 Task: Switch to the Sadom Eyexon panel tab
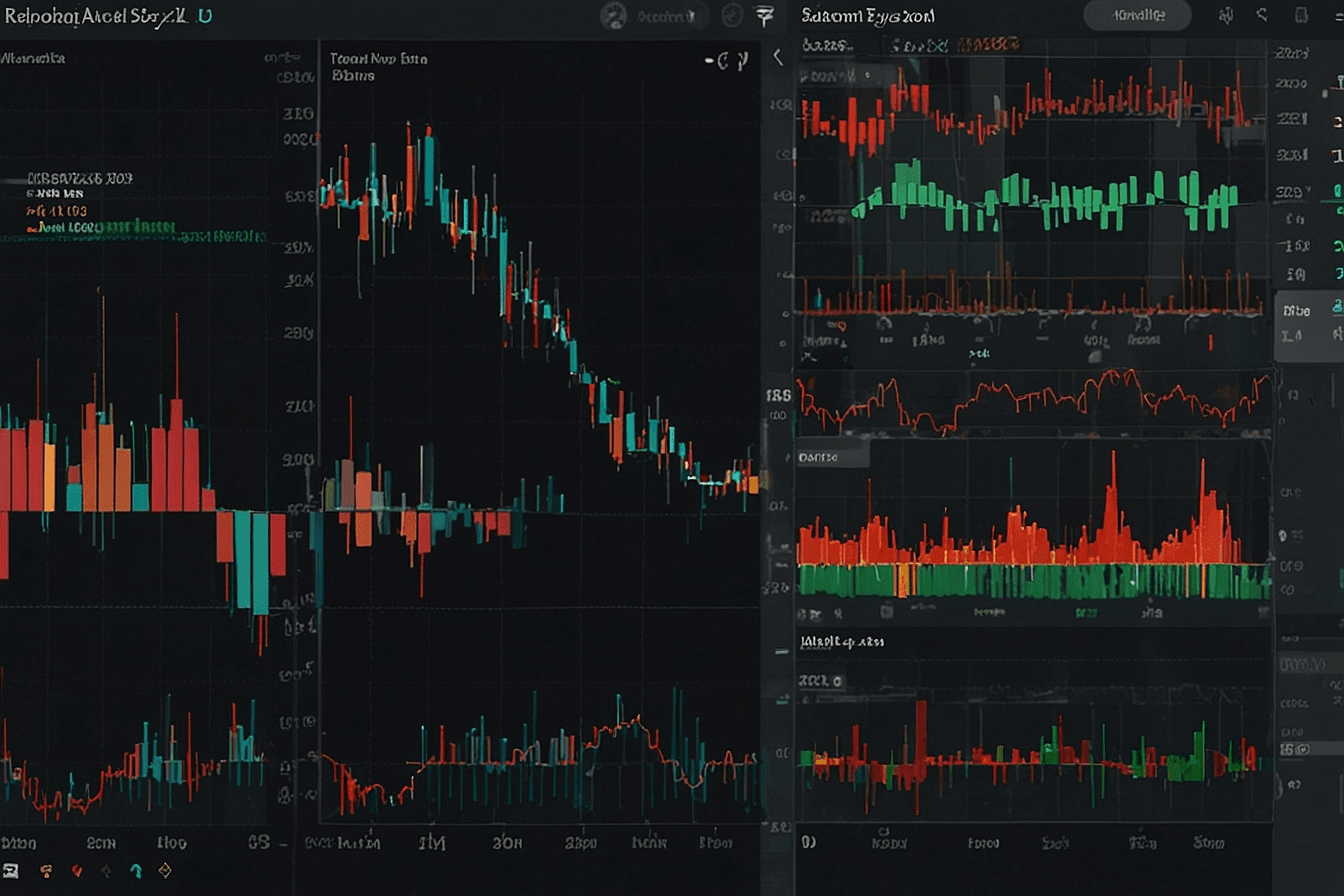(x=868, y=16)
